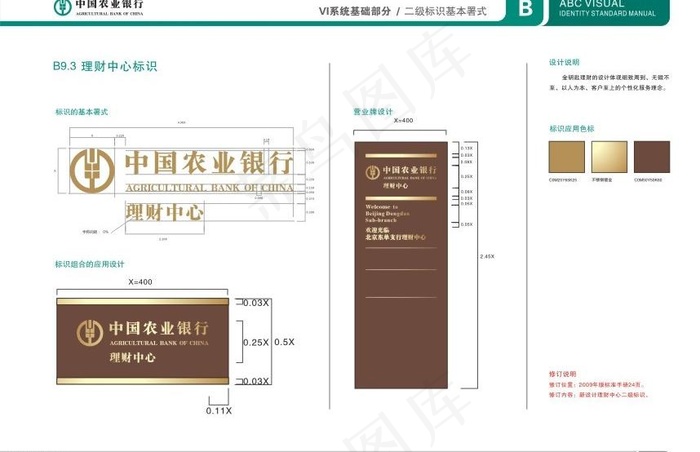Viewport: 700px width, 452px height.
Task: Select the dark brown color swatch
Action: click(x=652, y=157)
